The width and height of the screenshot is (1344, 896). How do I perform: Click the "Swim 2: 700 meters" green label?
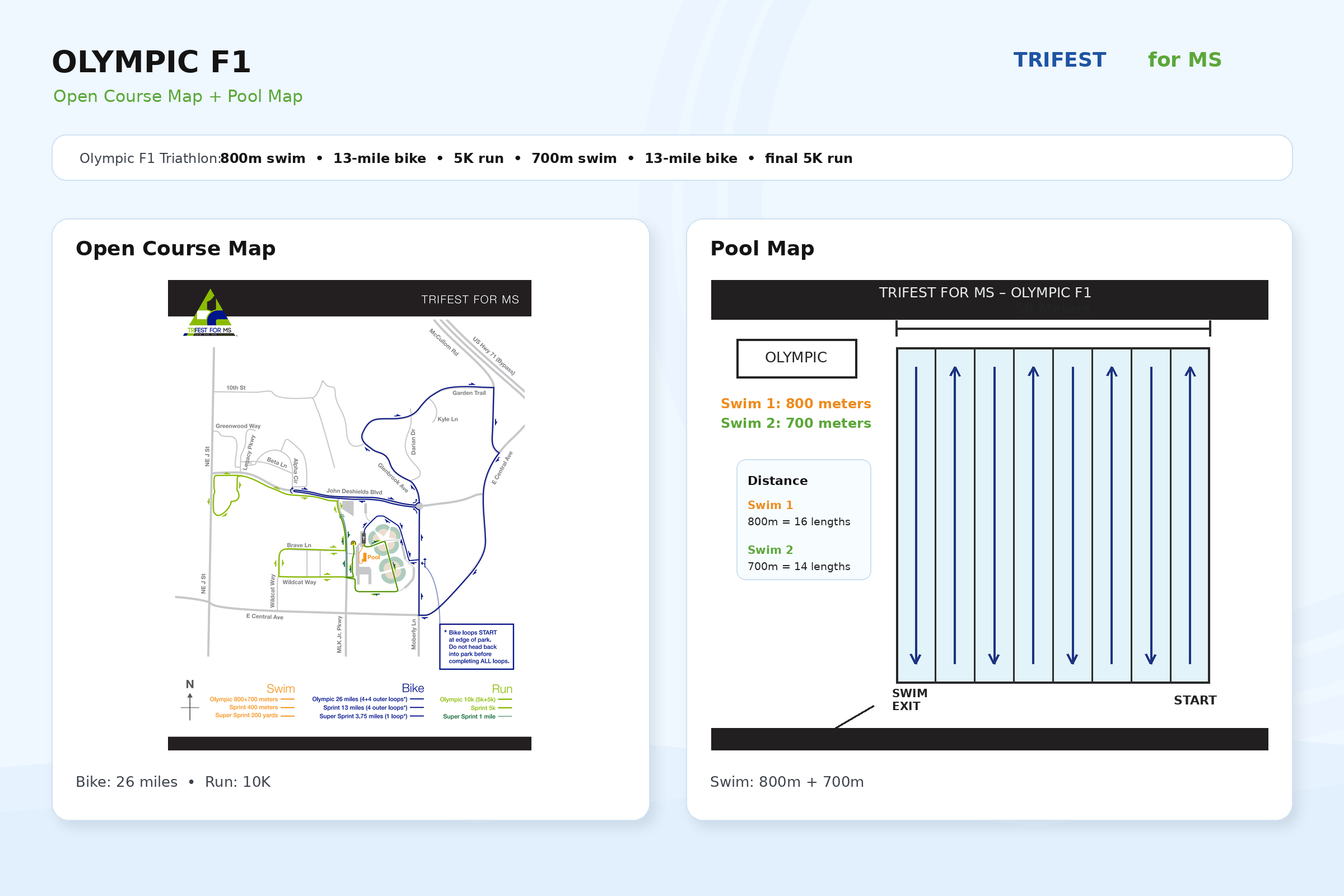pos(796,423)
